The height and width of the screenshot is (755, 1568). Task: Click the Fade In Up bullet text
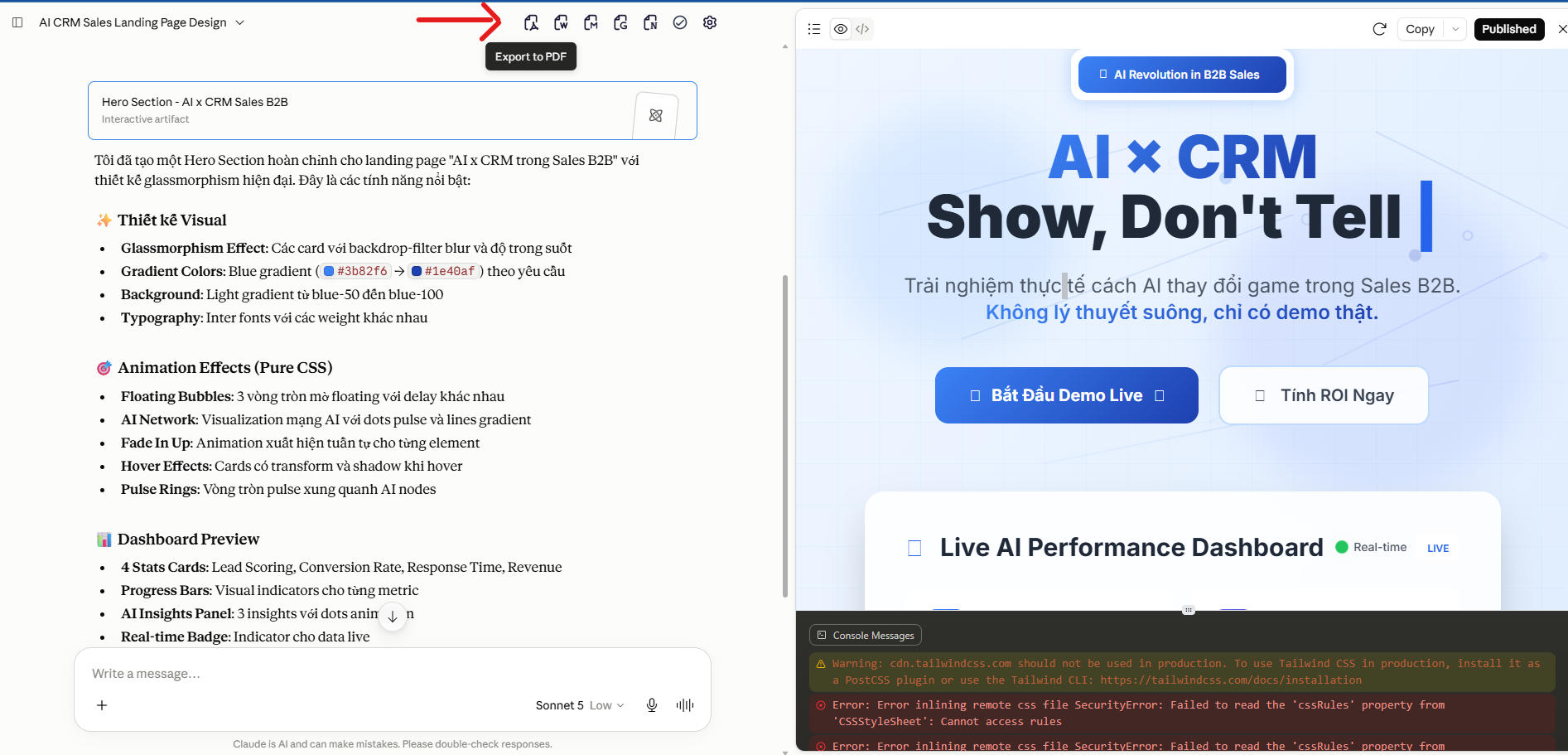tap(300, 443)
